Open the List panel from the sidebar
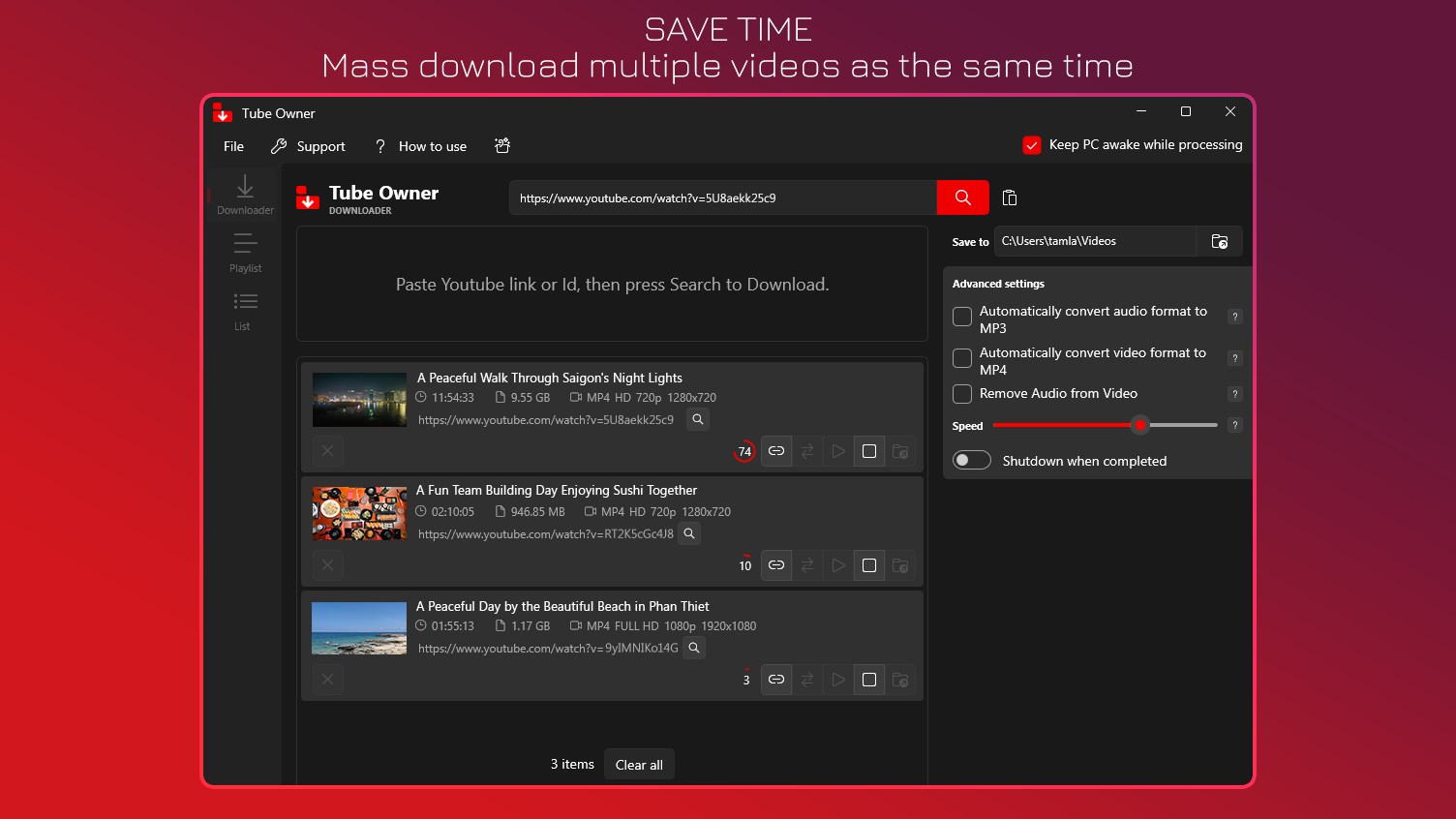This screenshot has width=1456, height=819. (x=242, y=310)
